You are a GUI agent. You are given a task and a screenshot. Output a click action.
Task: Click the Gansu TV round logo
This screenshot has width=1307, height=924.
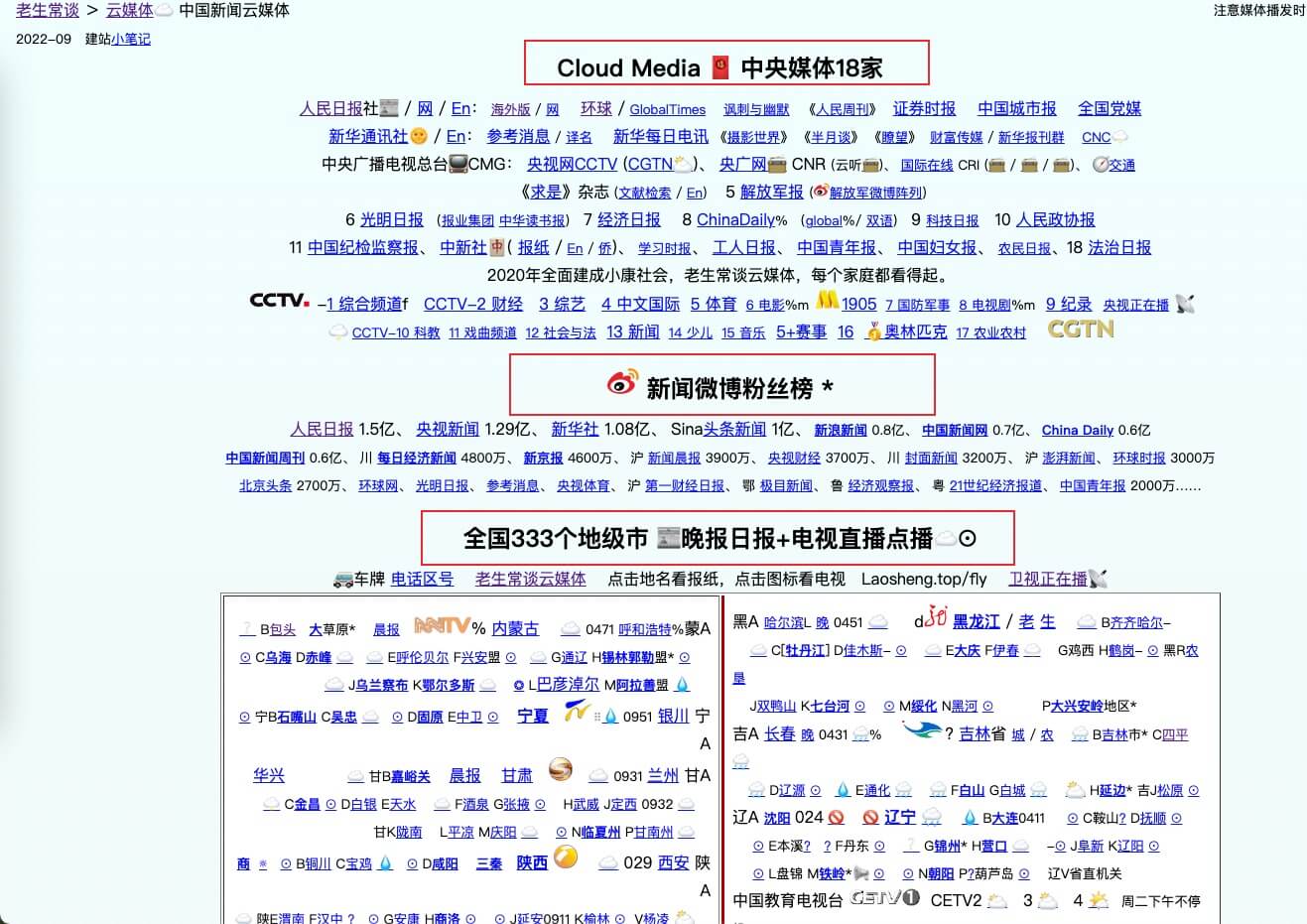[x=561, y=769]
